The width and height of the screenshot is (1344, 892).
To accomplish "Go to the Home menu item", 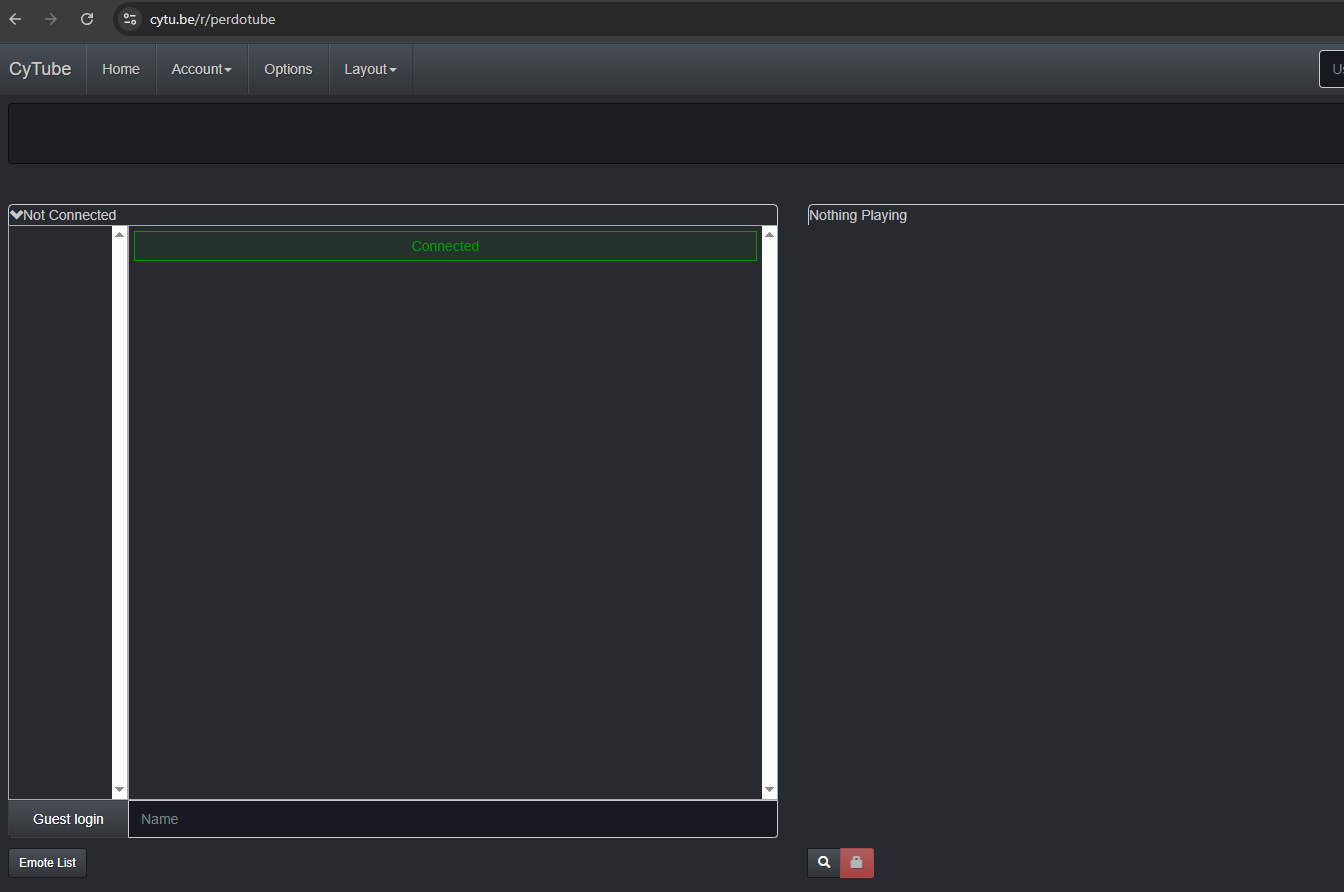I will pos(121,69).
